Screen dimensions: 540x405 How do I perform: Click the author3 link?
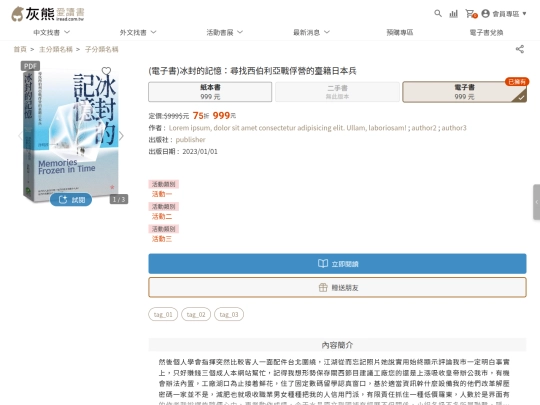tap(454, 128)
